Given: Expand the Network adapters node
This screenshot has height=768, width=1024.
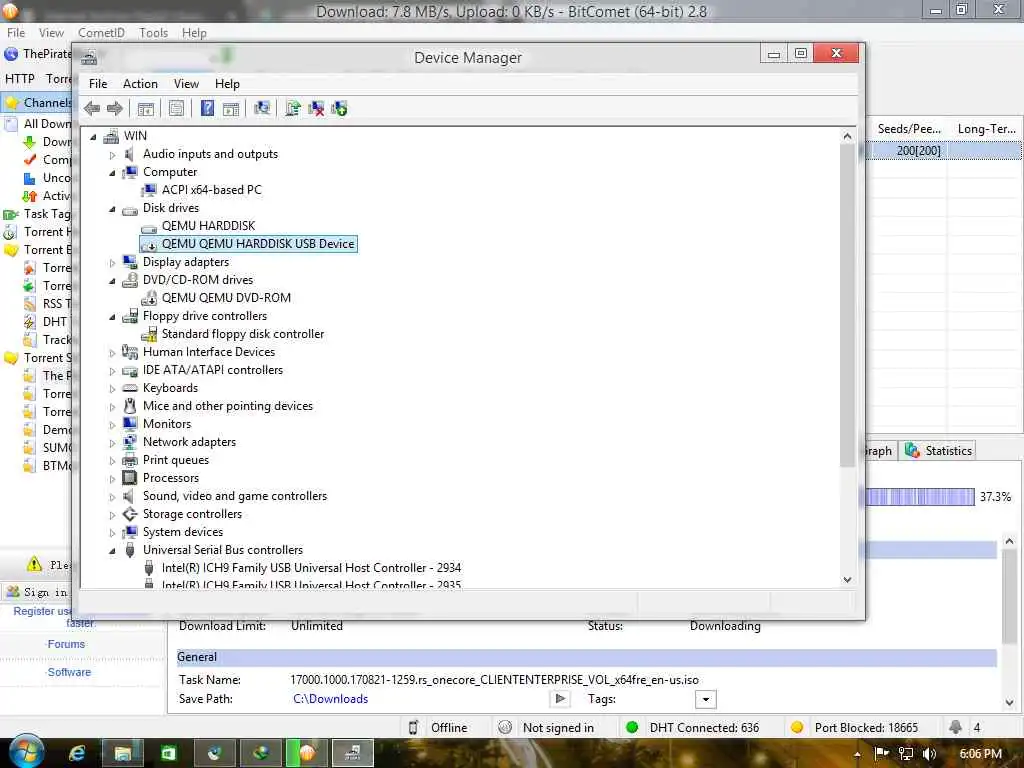Looking at the screenshot, I should coord(112,443).
